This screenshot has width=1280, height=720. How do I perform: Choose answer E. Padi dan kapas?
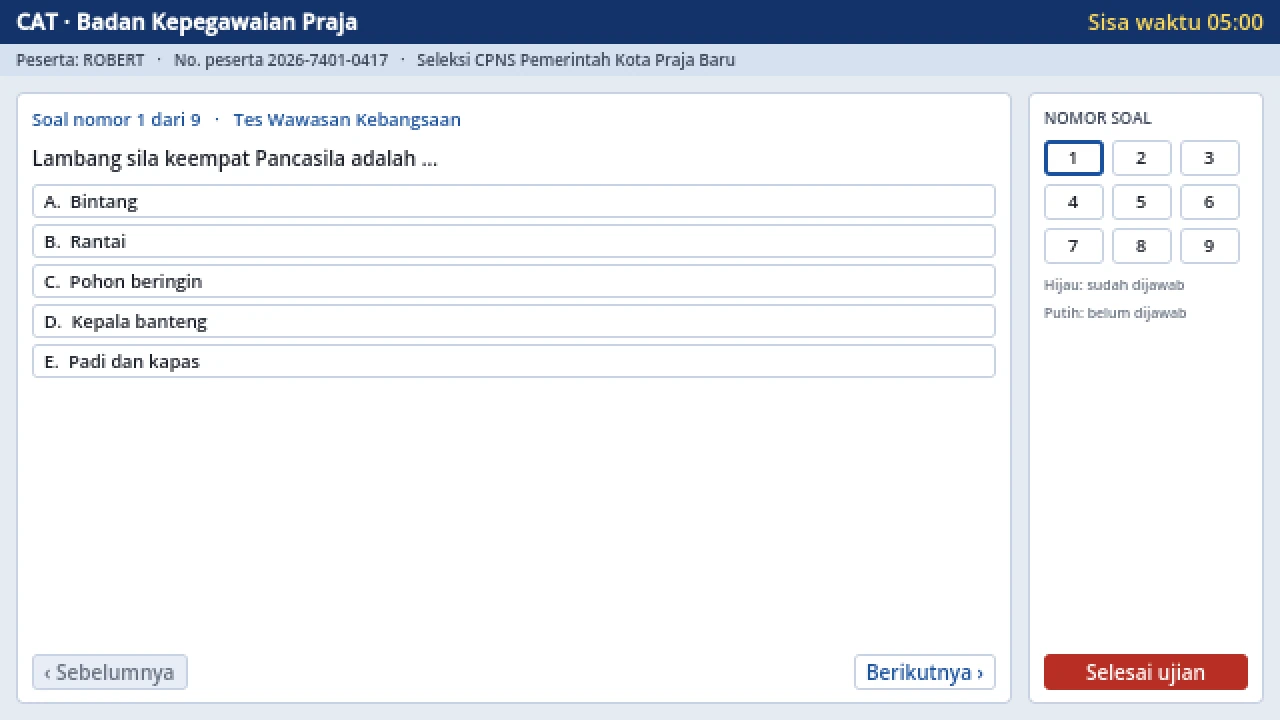pos(514,361)
